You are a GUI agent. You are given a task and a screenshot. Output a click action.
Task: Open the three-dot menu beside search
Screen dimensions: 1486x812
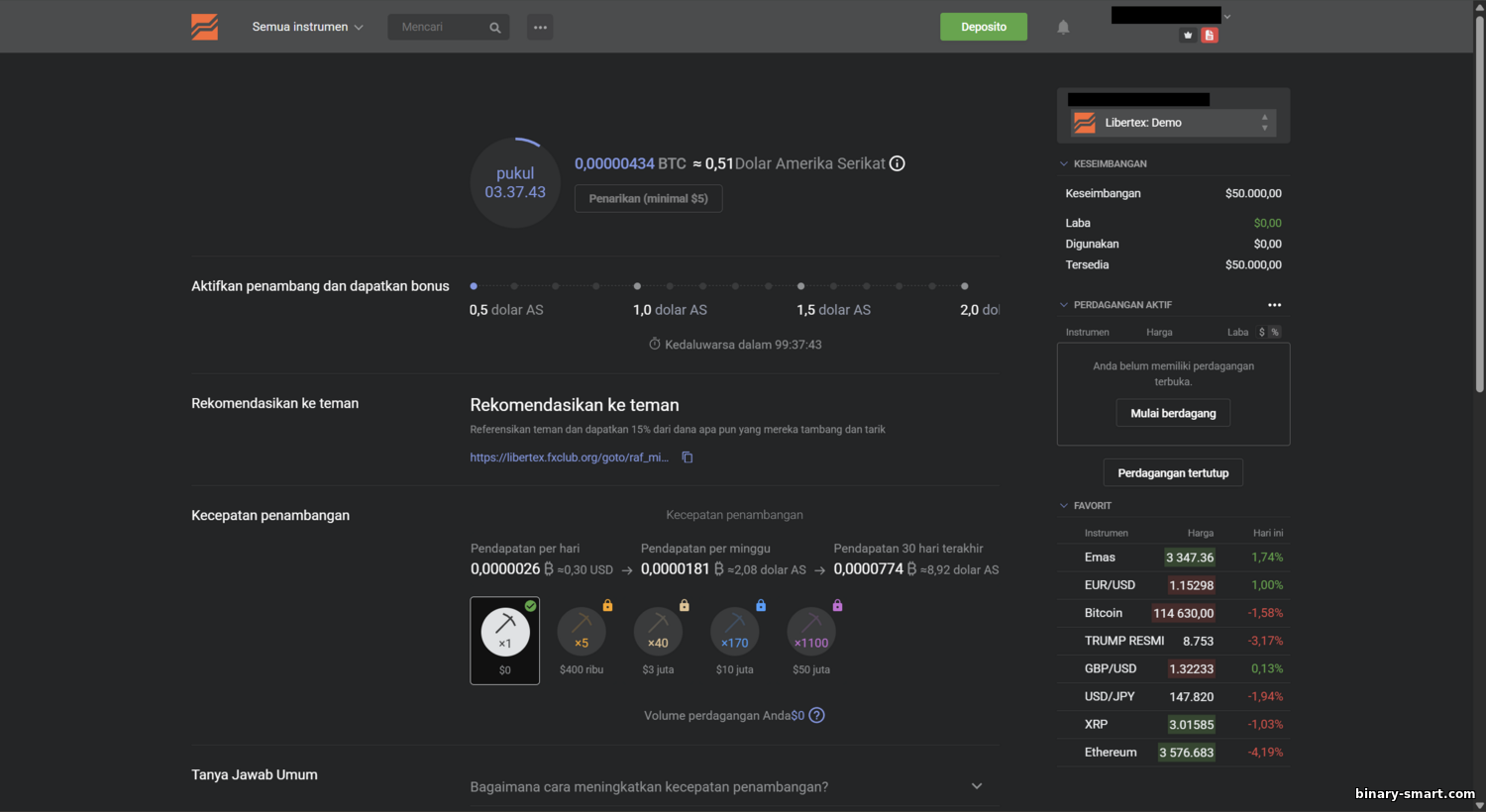pos(540,27)
